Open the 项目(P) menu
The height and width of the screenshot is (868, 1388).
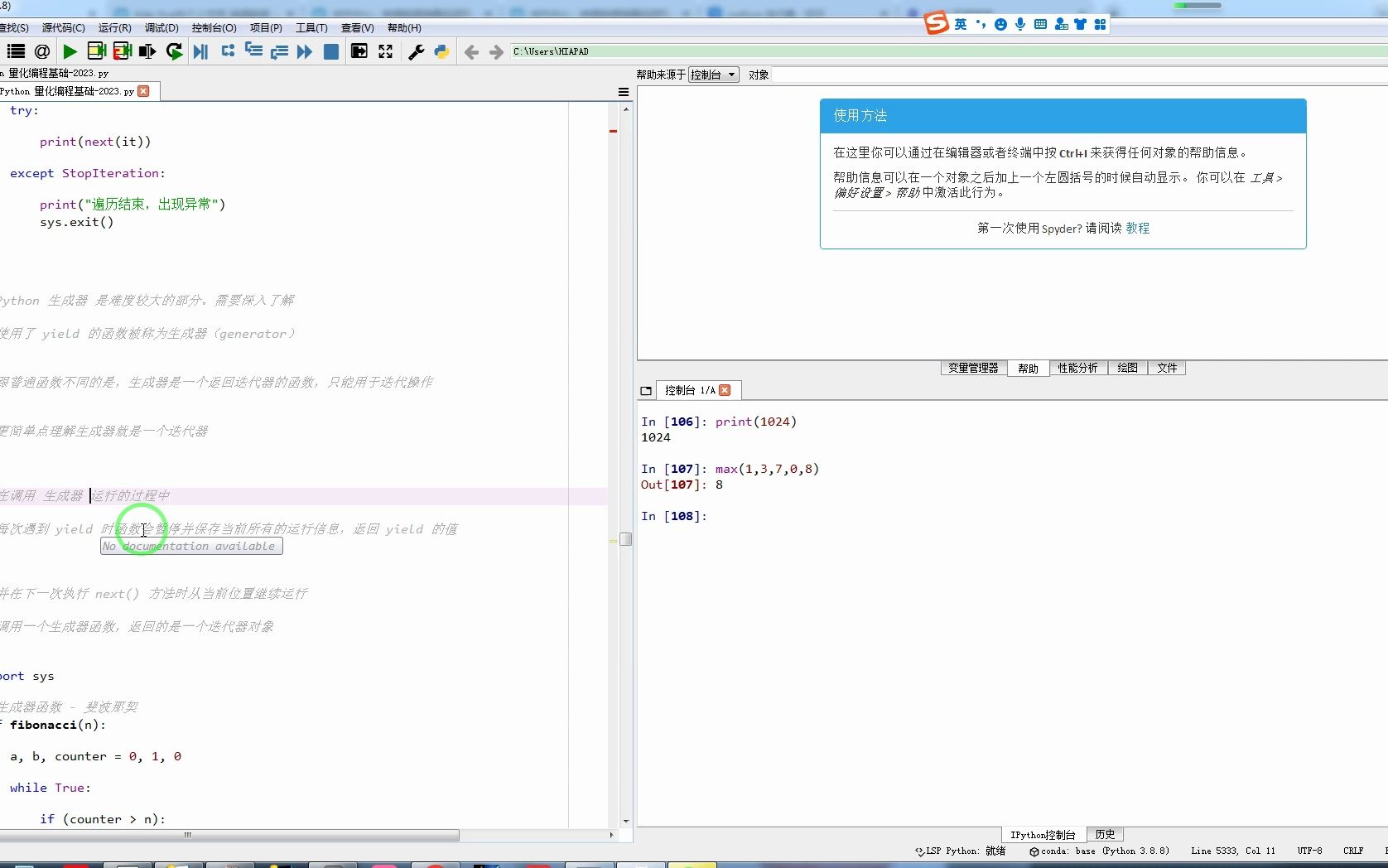266,28
